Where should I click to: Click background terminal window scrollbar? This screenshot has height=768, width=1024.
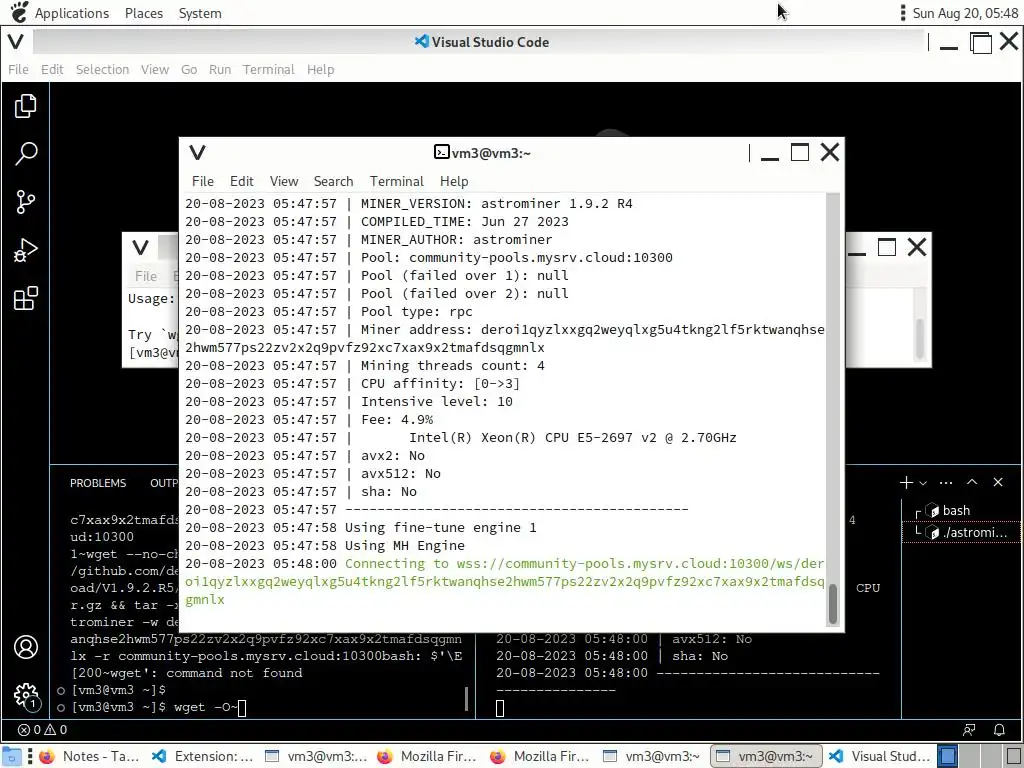tap(920, 338)
